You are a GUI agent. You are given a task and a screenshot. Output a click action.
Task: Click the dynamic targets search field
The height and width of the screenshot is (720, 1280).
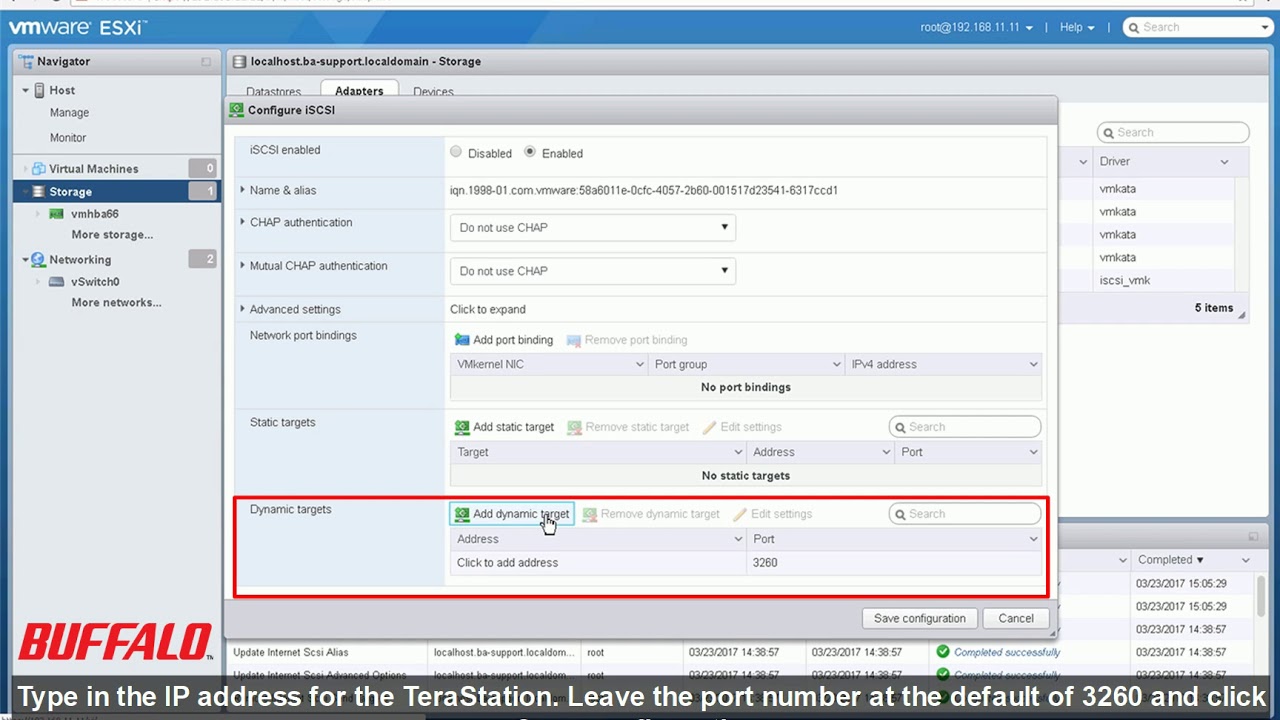[x=965, y=514]
